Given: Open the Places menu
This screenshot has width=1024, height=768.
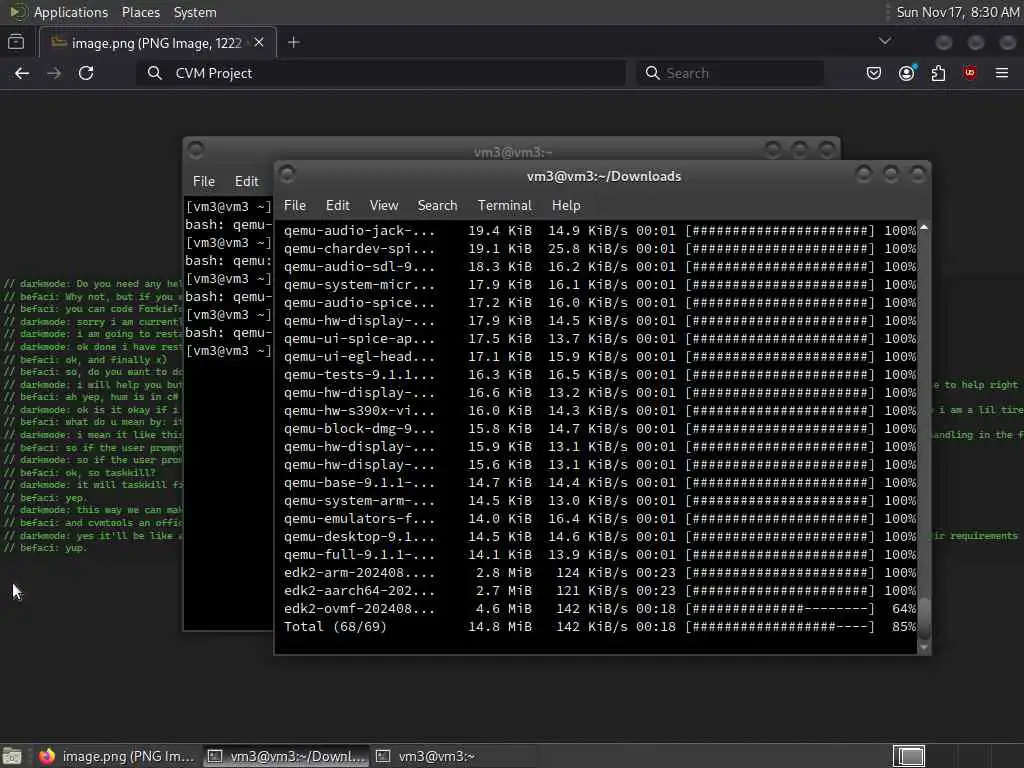Looking at the screenshot, I should click(140, 12).
